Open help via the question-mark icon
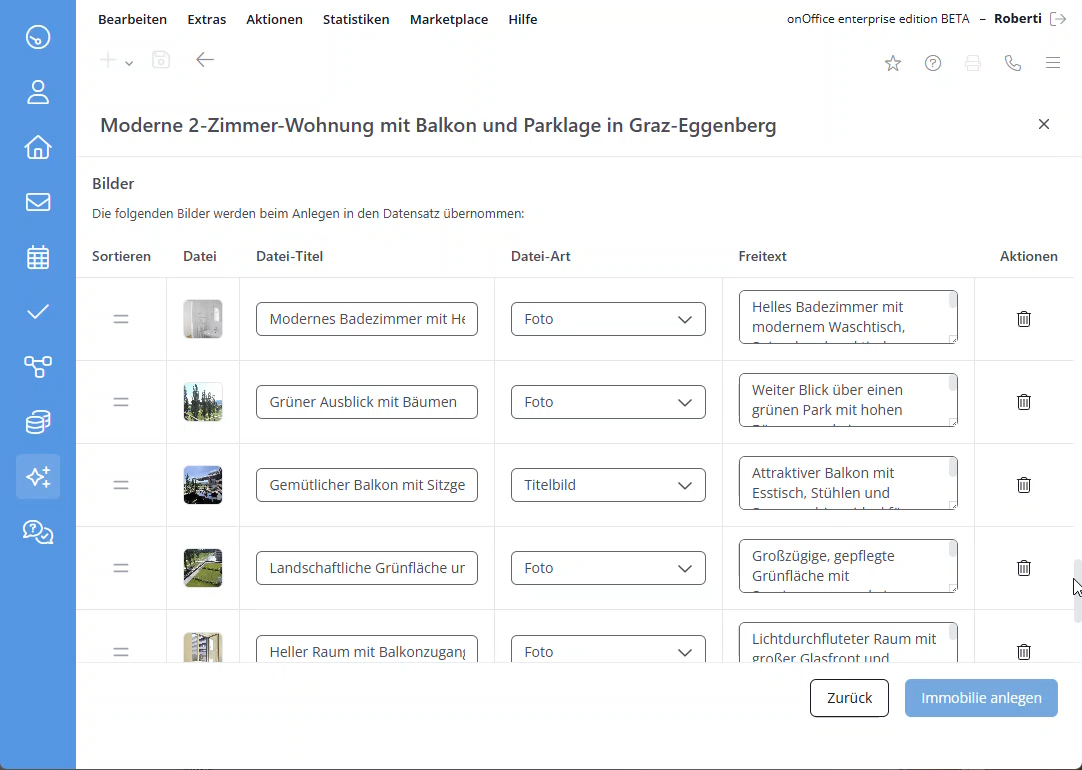The image size is (1082, 770). coord(933,62)
